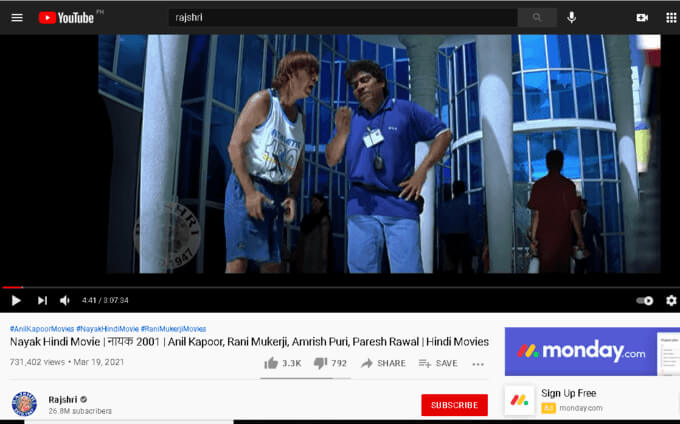Click the video frame to play
Image resolution: width=680 pixels, height=424 pixels.
379,154
